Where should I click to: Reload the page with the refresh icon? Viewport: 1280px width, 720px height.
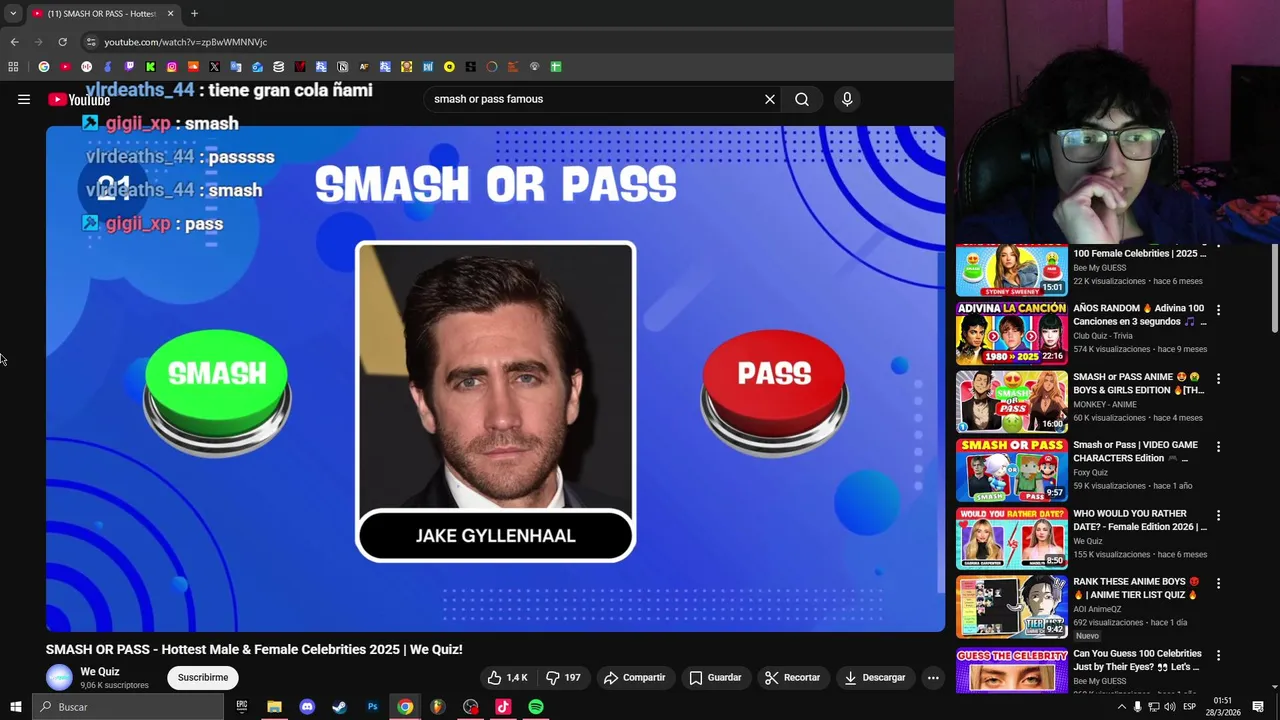(62, 42)
